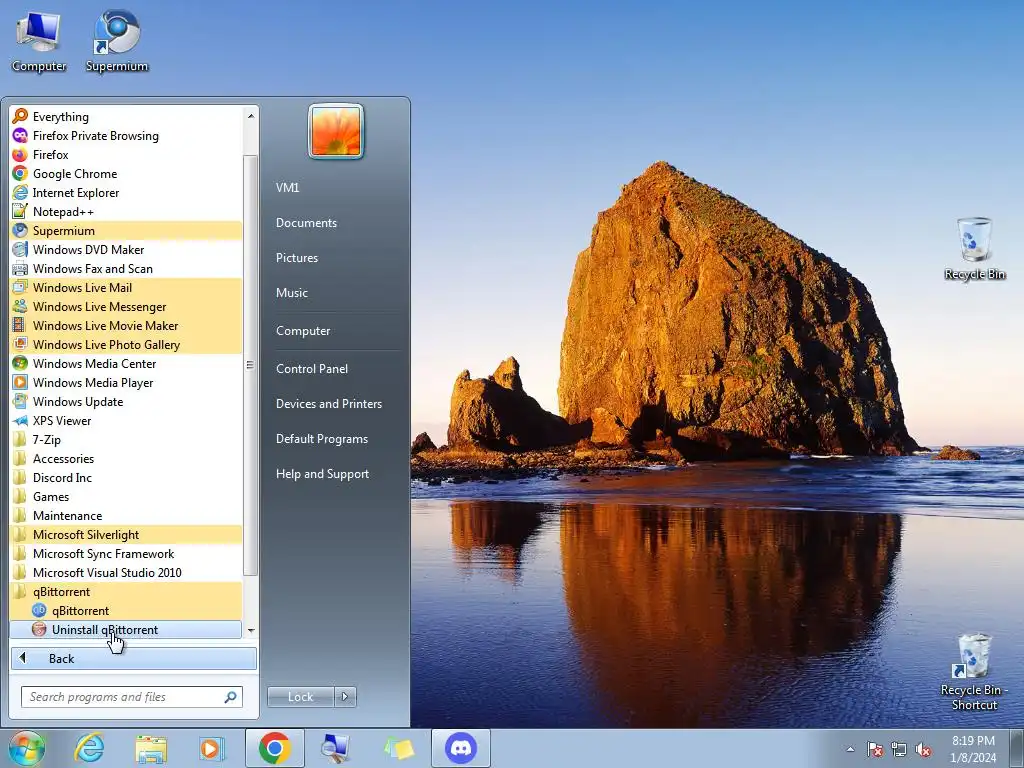The image size is (1024, 768).
Task: Open Windows Update
Action: pyautogui.click(x=126, y=402)
